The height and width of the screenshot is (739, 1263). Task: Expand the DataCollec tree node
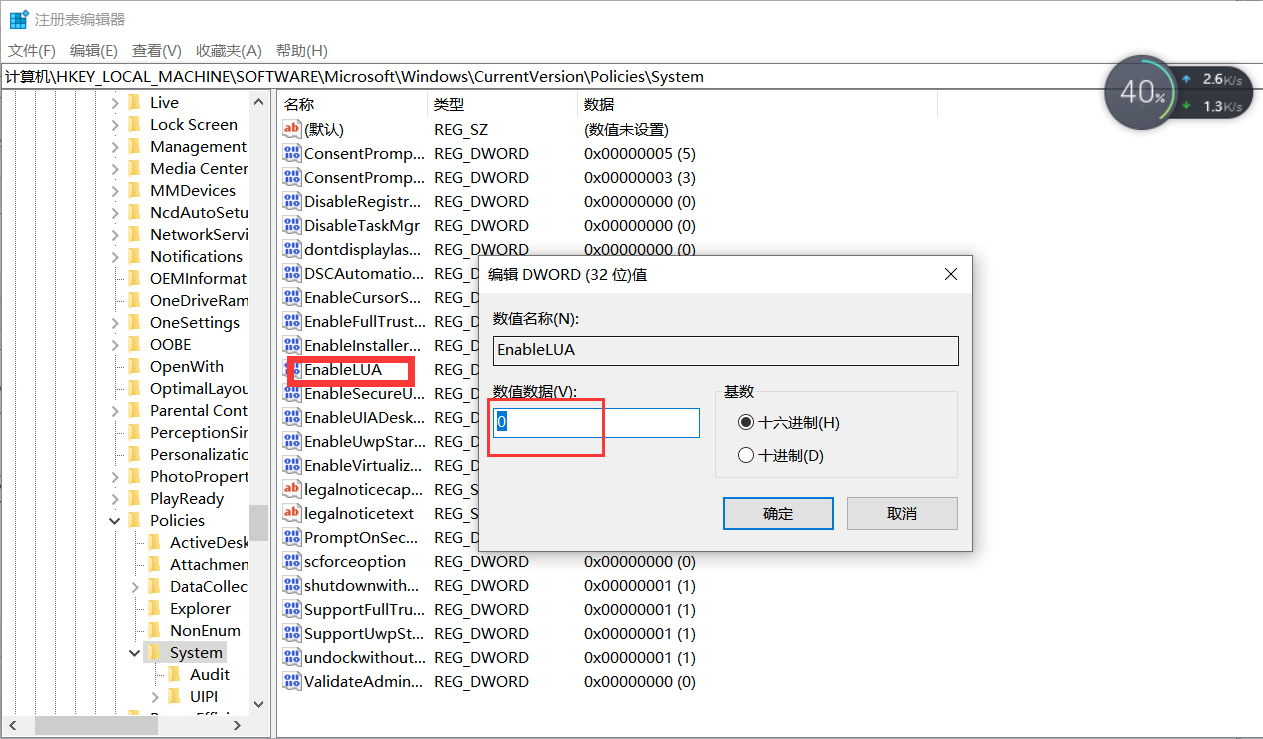coord(135,586)
